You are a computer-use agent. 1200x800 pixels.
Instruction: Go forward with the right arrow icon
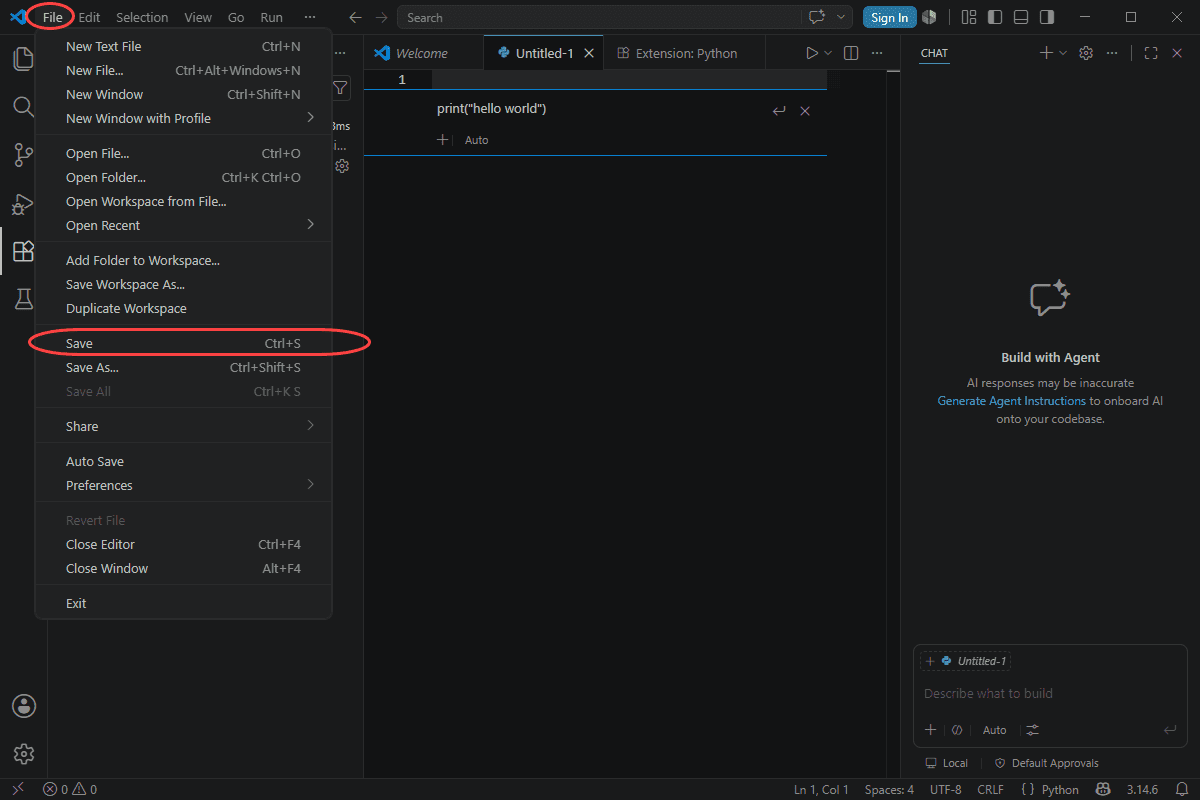(381, 17)
